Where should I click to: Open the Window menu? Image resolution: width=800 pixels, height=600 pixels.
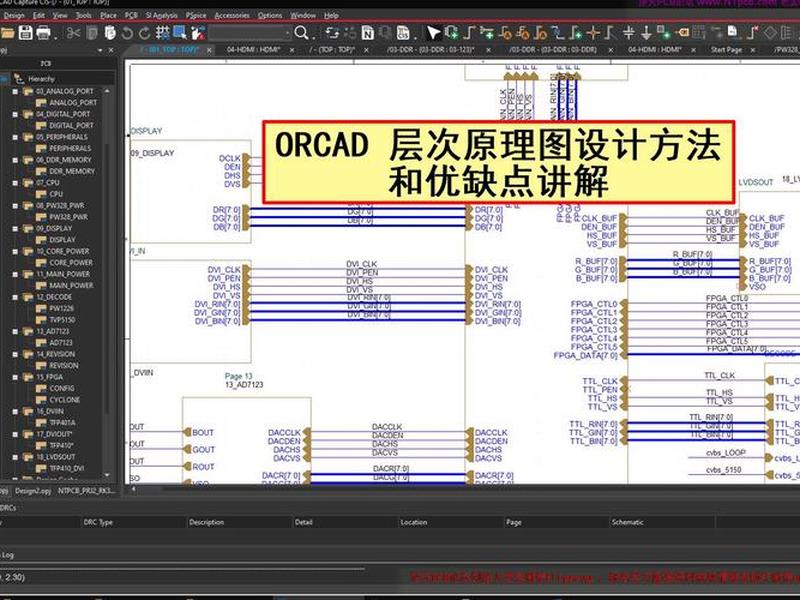click(303, 15)
